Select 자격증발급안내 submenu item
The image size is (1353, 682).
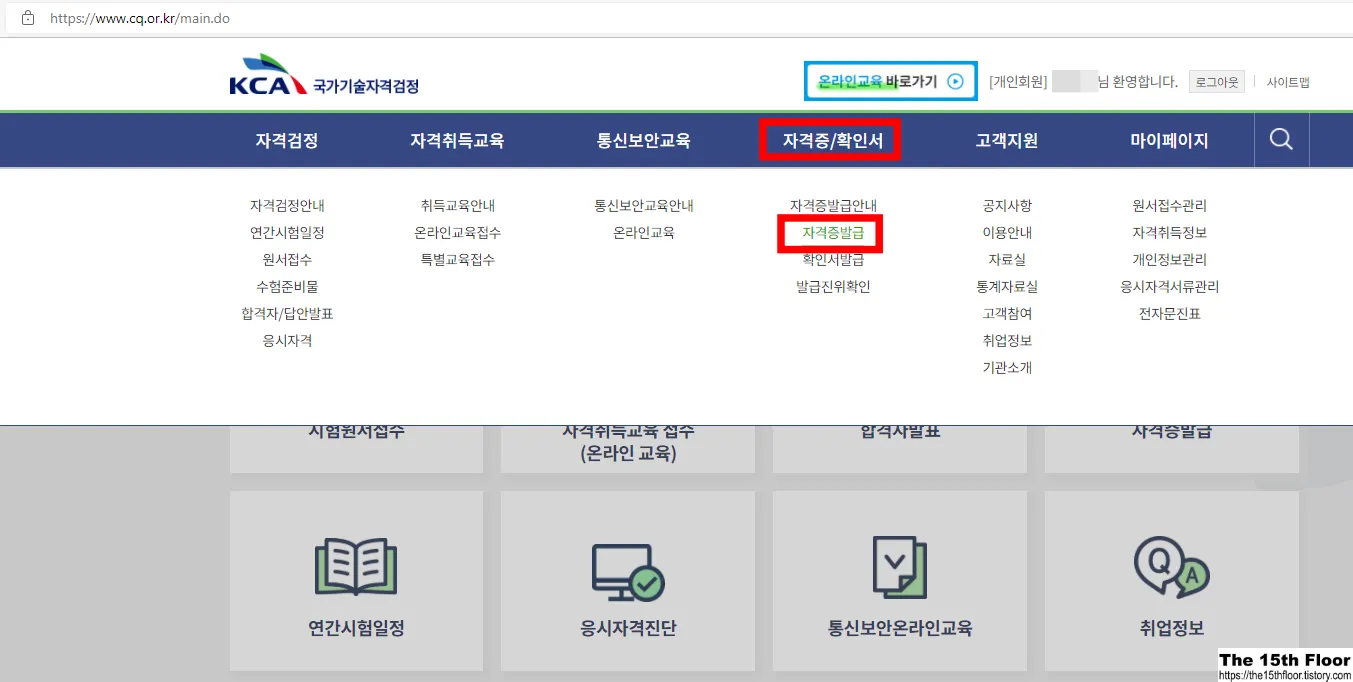point(833,206)
